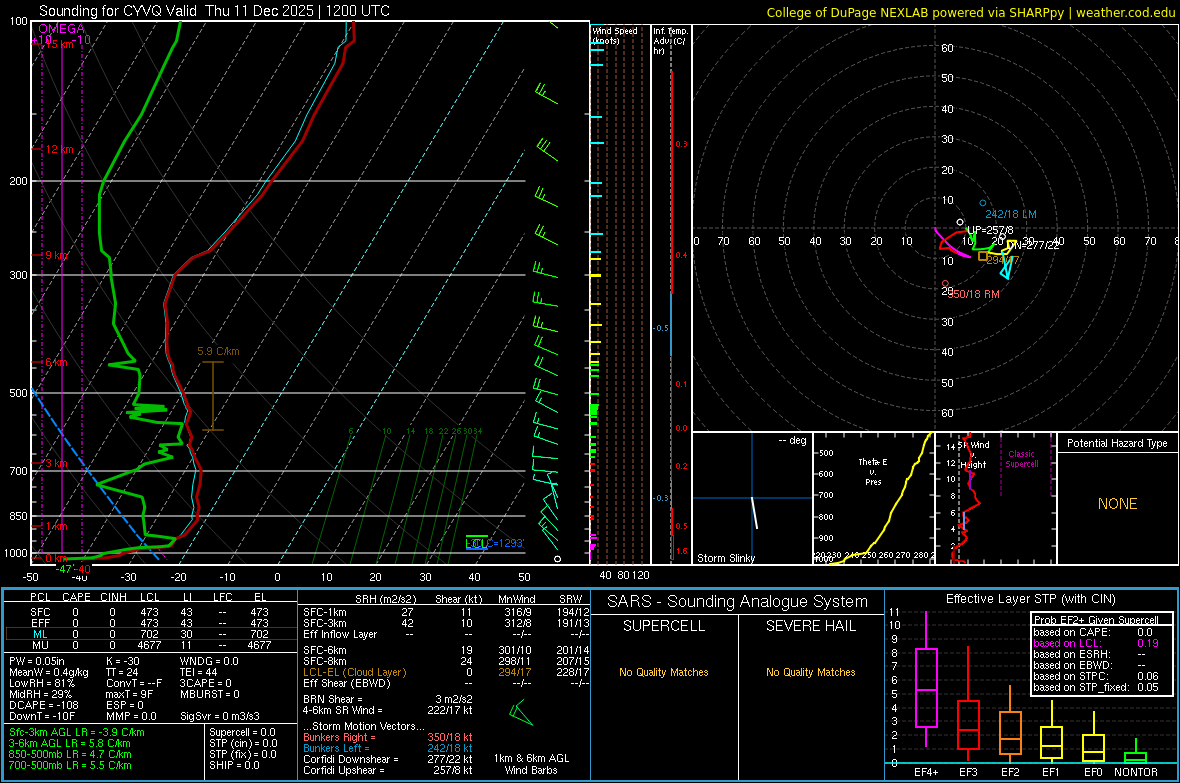Click the K = -30 index value
Screen dimensions: 1180x783
tap(123, 661)
